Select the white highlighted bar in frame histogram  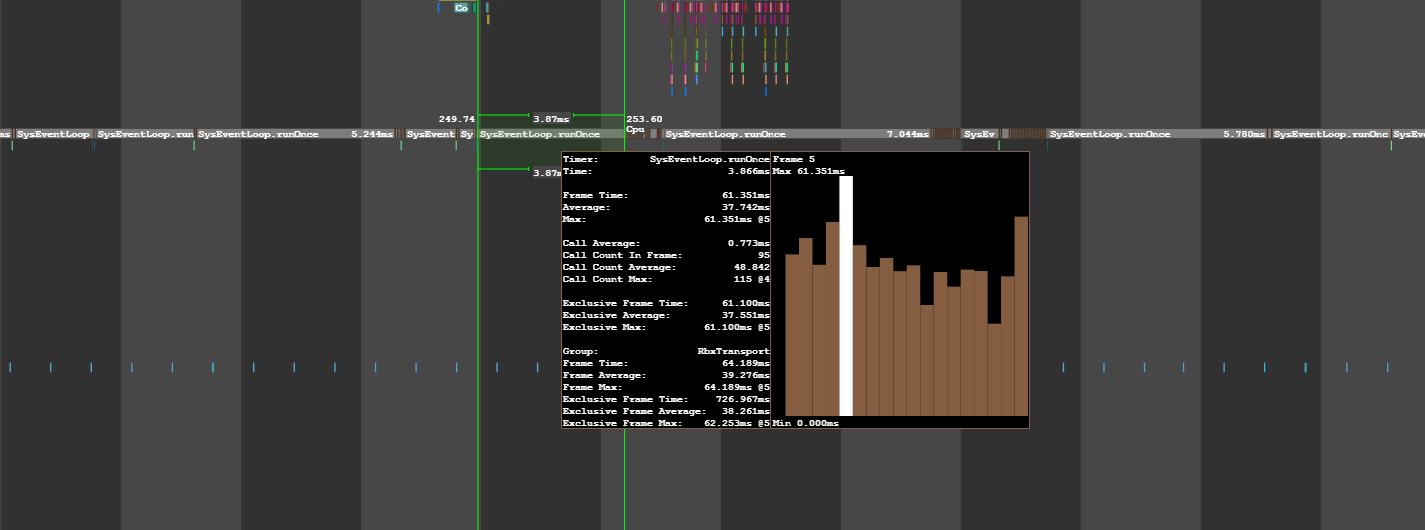coord(846,296)
